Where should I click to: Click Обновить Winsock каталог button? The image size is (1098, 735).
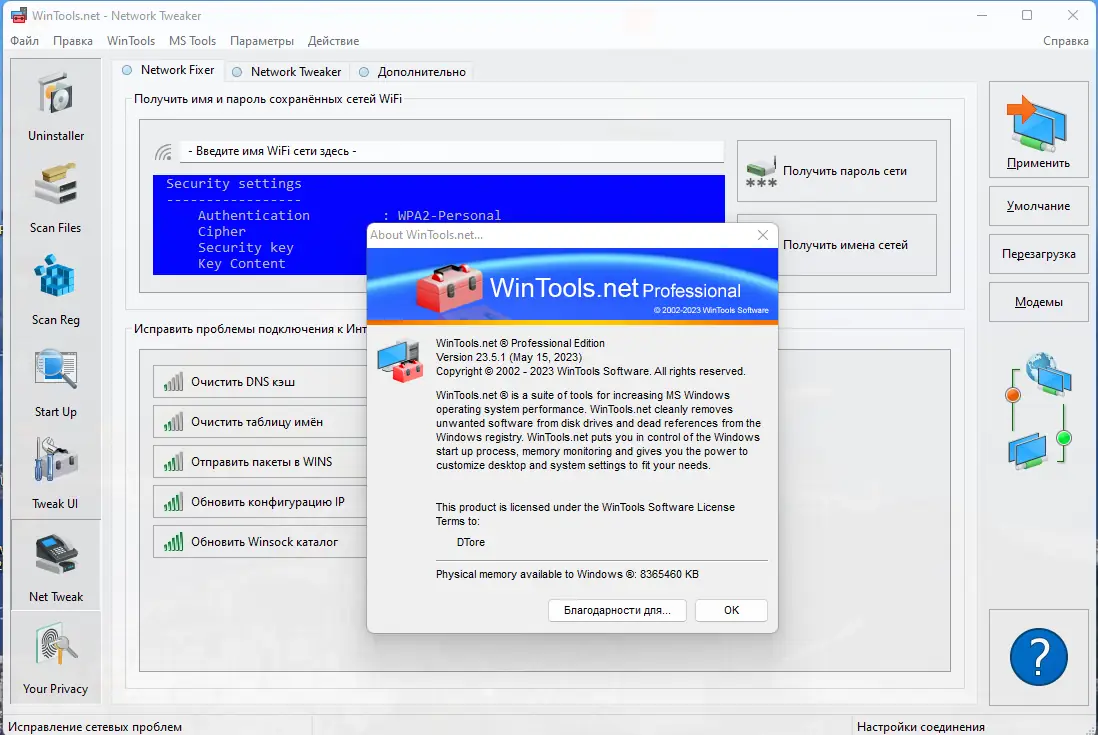point(260,542)
